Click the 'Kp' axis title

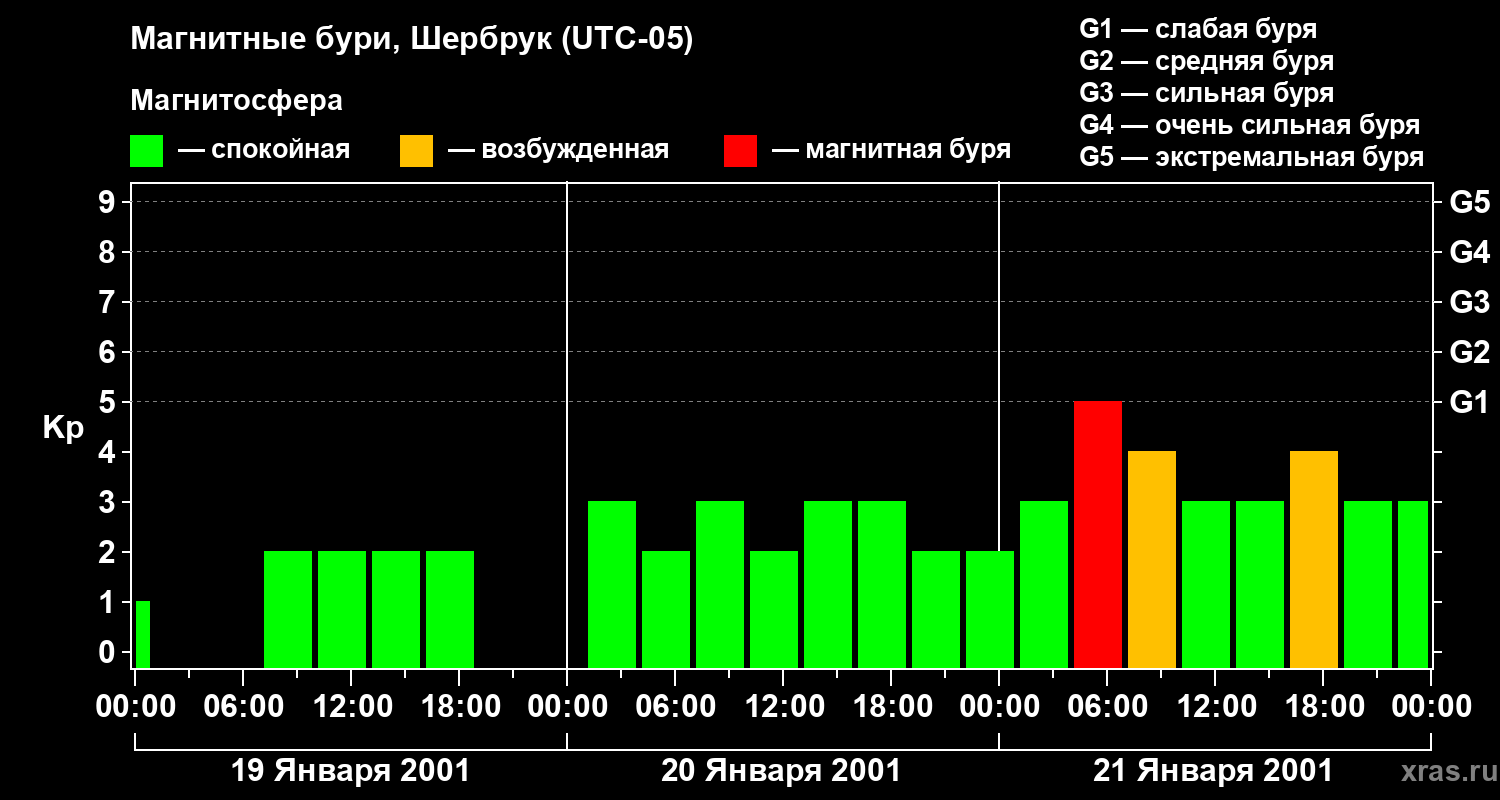pos(63,427)
